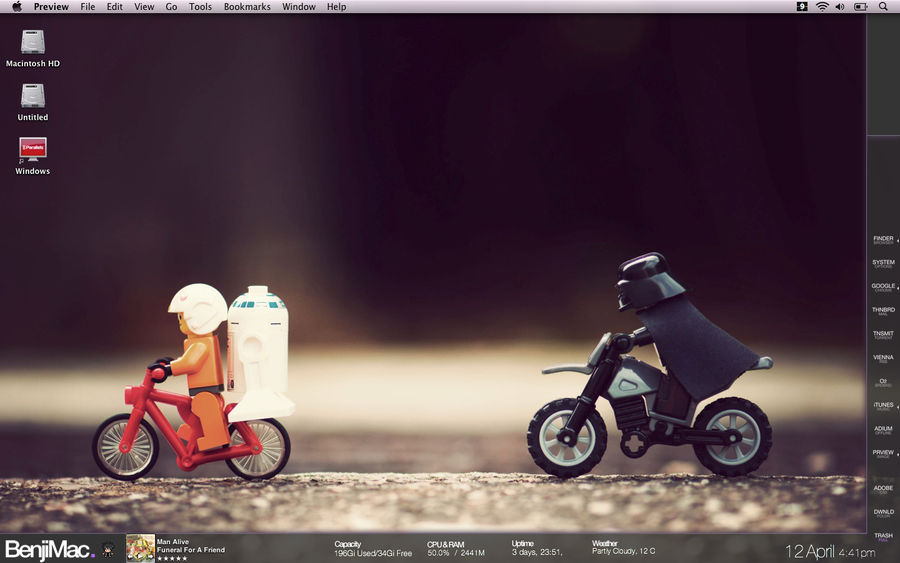Select the Macintosh HD drive icon
Viewport: 900px width, 563px height.
coord(33,42)
